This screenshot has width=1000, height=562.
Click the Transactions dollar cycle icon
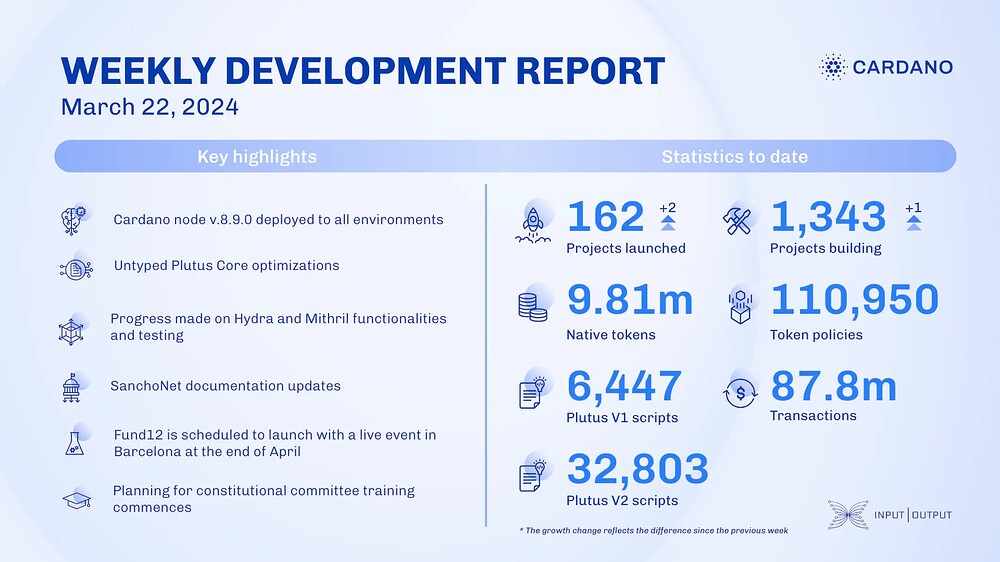[740, 393]
